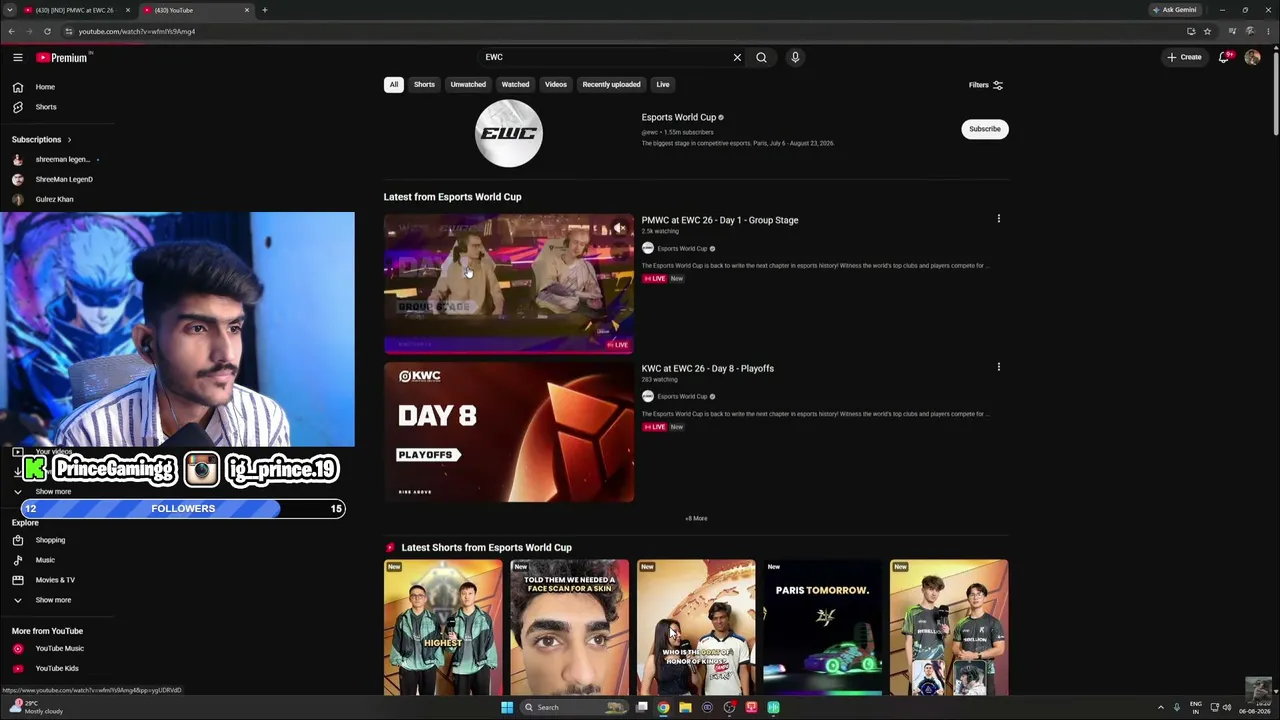The image size is (1280, 720).
Task: Reload the current page
Action: 47,31
